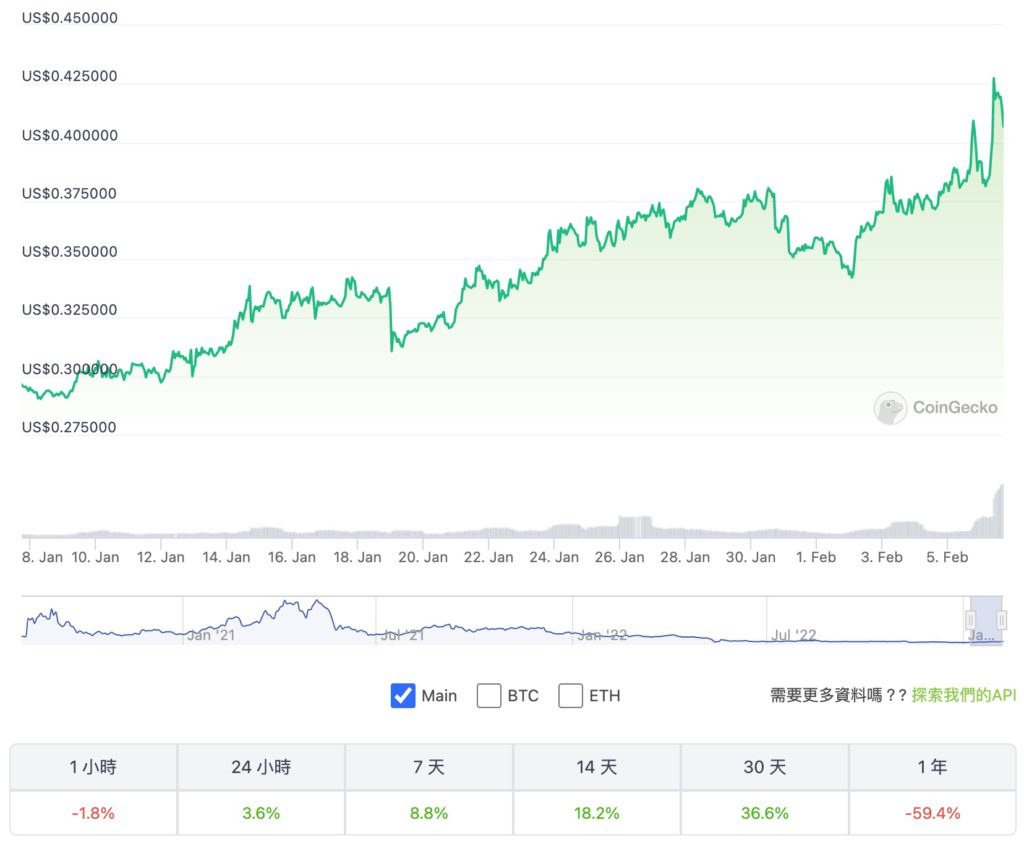
Task: Enable the ETH checkbox
Action: 570,696
